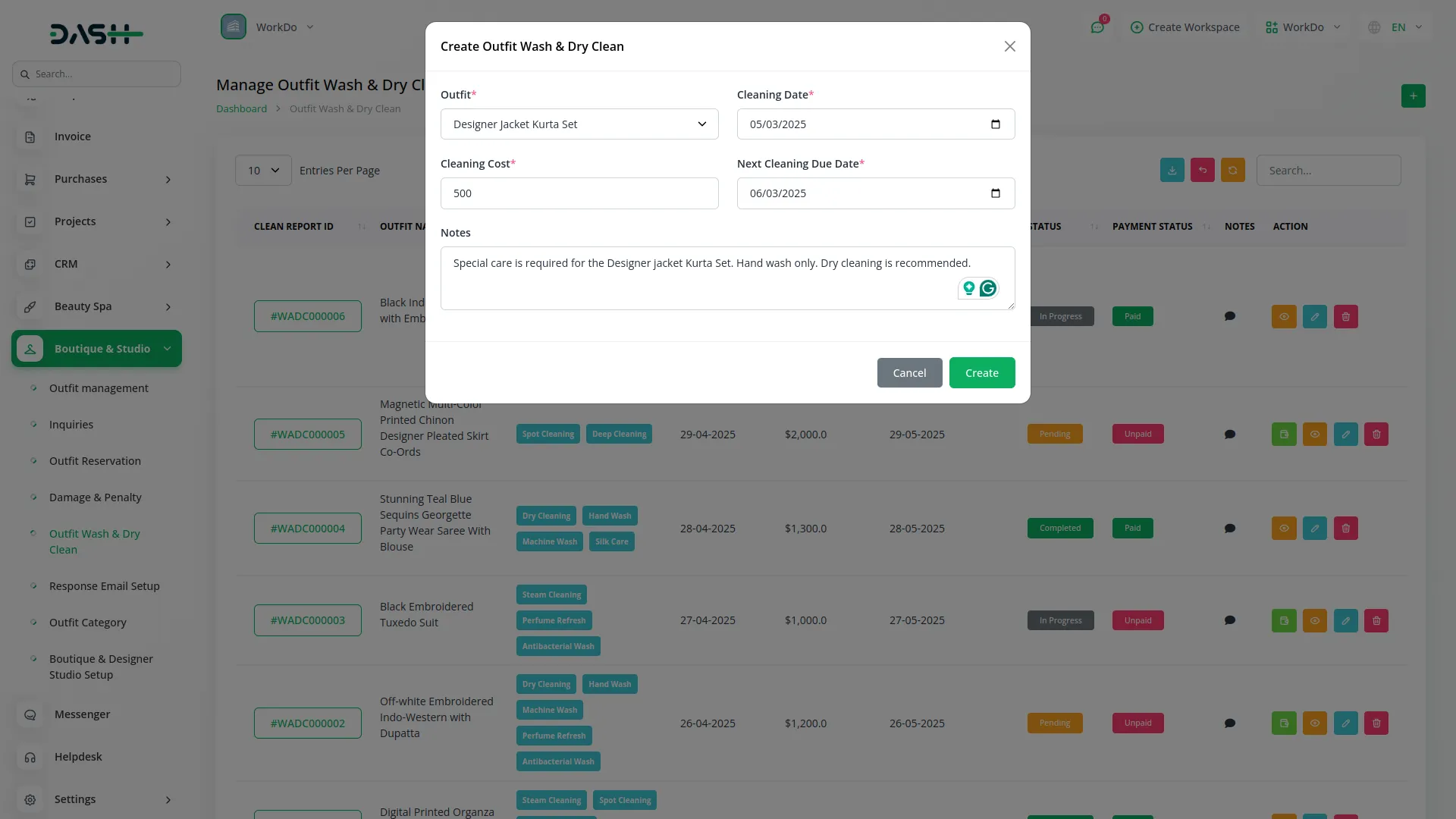Click the Cancel button
The height and width of the screenshot is (819, 1456).
(x=908, y=373)
